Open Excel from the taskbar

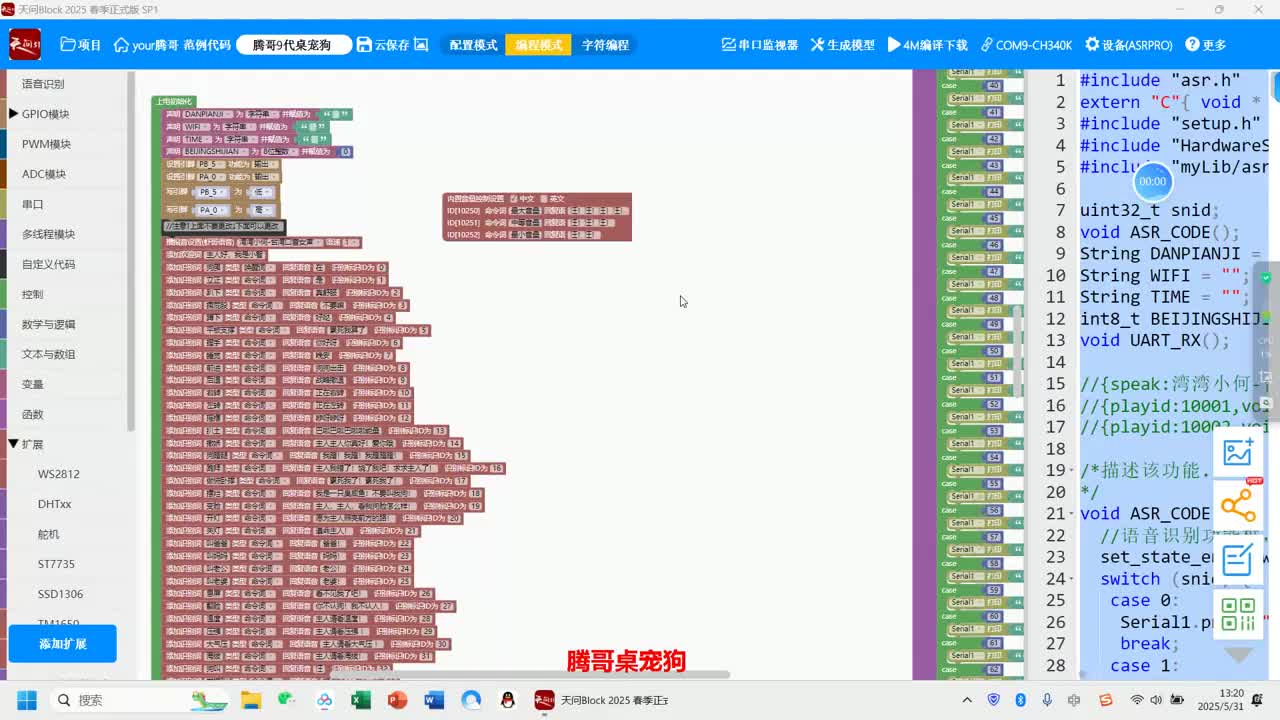click(x=361, y=700)
